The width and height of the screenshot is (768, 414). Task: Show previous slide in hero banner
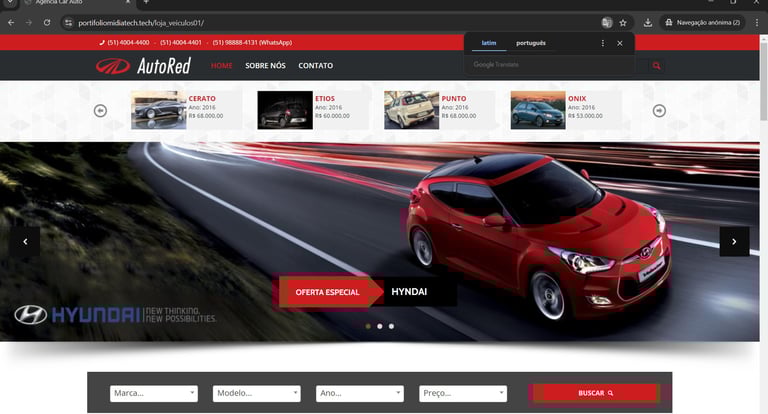pos(25,242)
